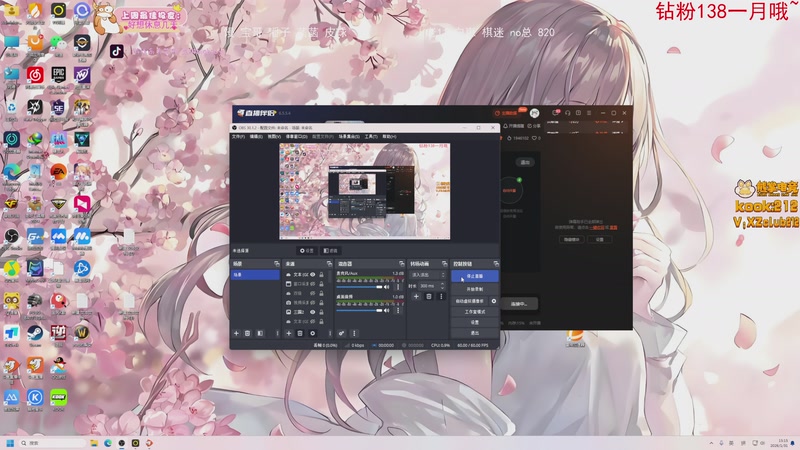Select the fade transition dropdown
The height and width of the screenshot is (450, 800).
click(428, 275)
